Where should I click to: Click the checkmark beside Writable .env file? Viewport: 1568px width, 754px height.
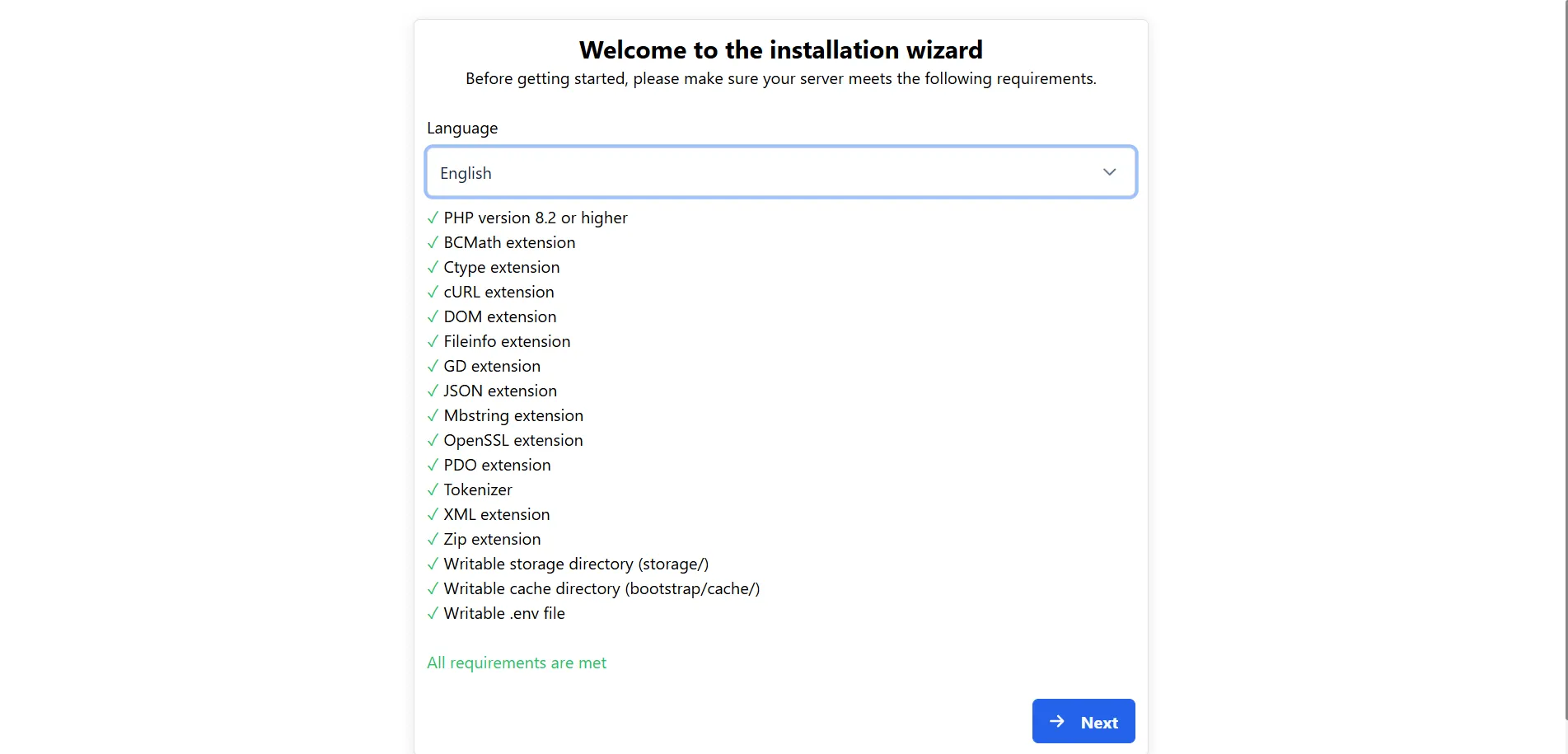click(x=433, y=613)
